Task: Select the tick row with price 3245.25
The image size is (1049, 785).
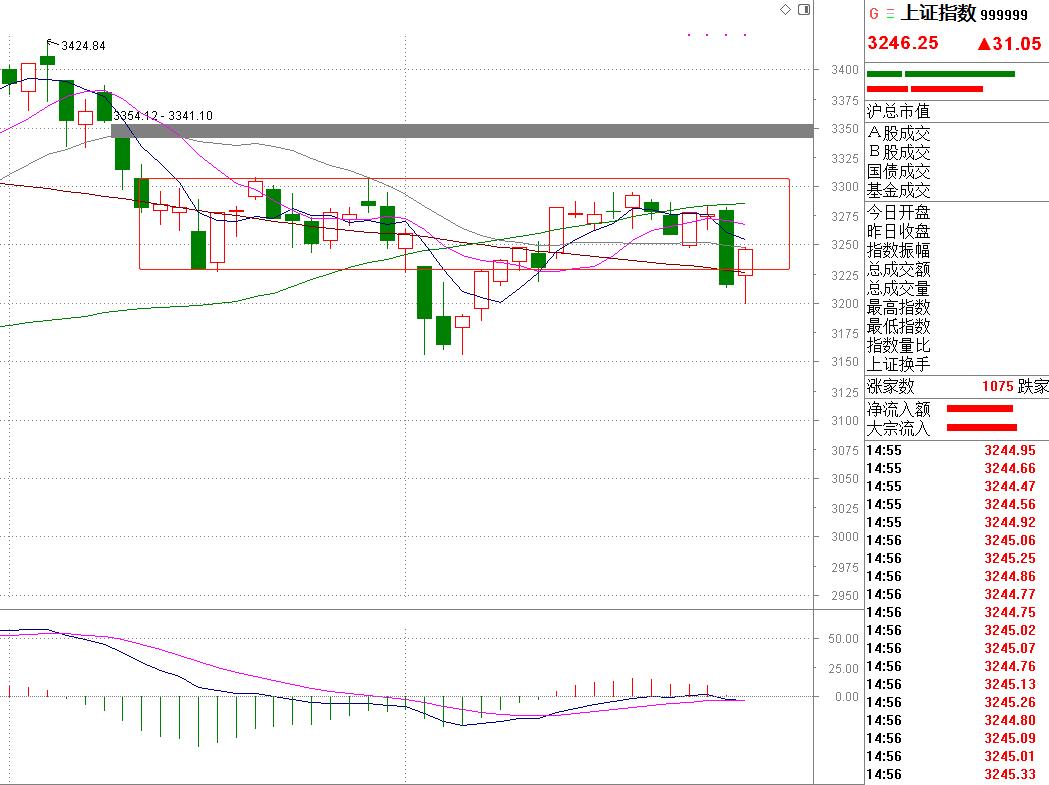Action: pyautogui.click(x=957, y=558)
